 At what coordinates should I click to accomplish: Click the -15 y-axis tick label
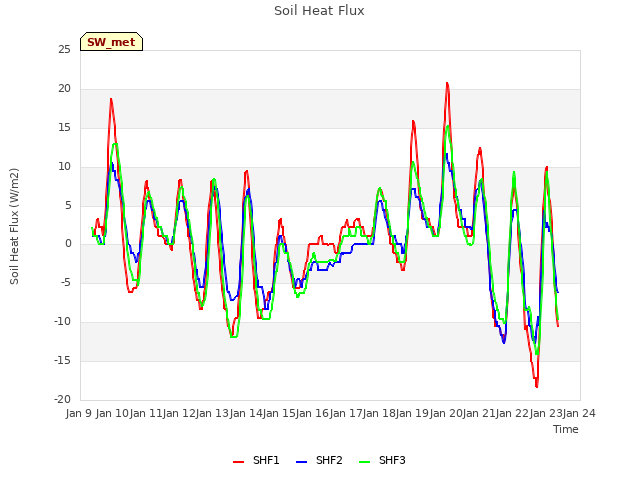[x=63, y=361]
